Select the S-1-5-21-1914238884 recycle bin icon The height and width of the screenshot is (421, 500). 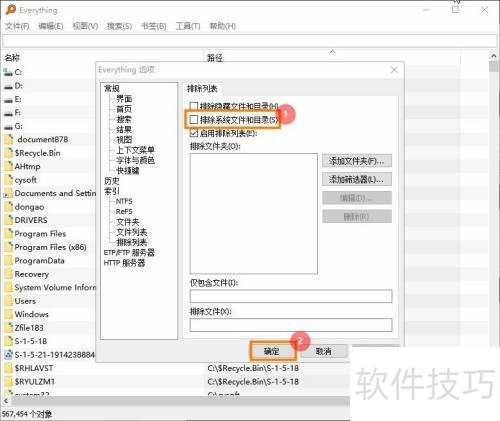8,355
